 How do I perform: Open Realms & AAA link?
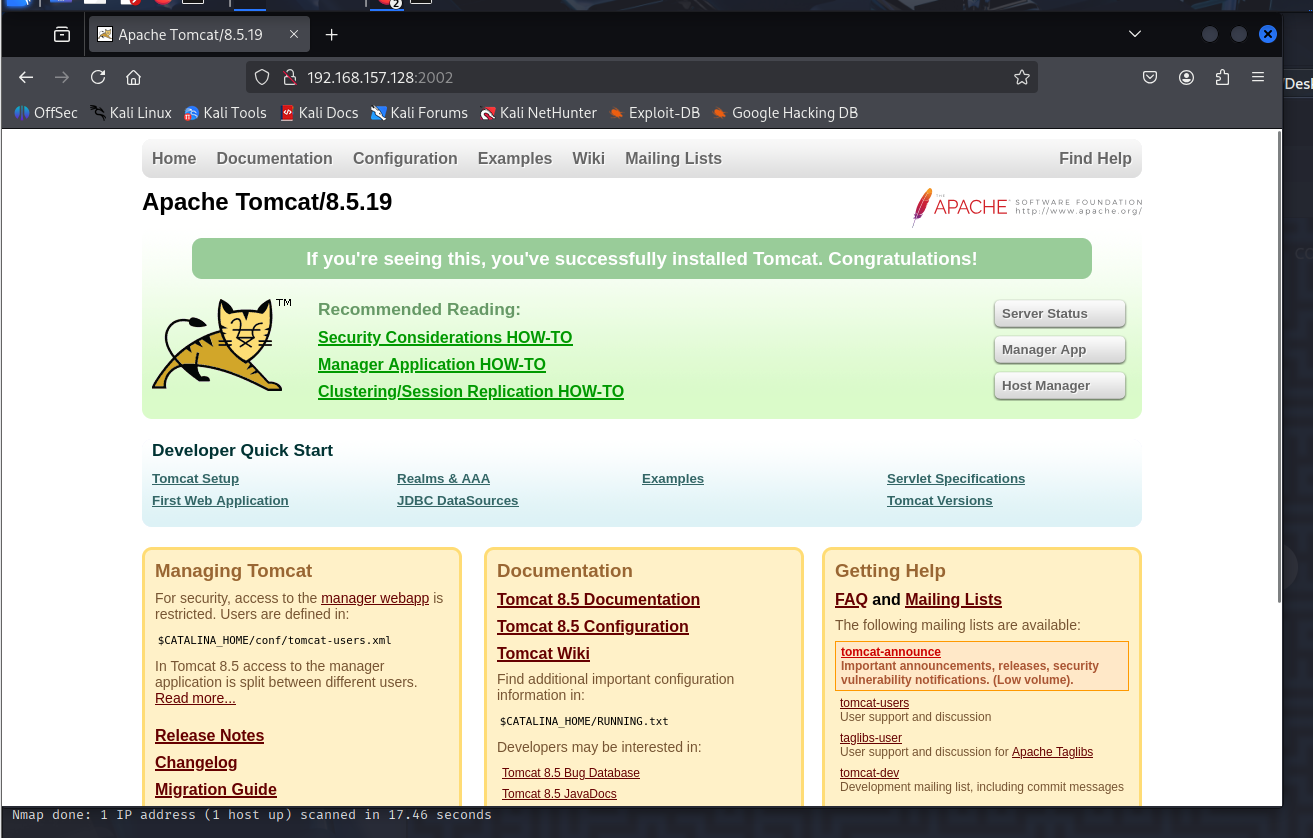[x=443, y=478]
